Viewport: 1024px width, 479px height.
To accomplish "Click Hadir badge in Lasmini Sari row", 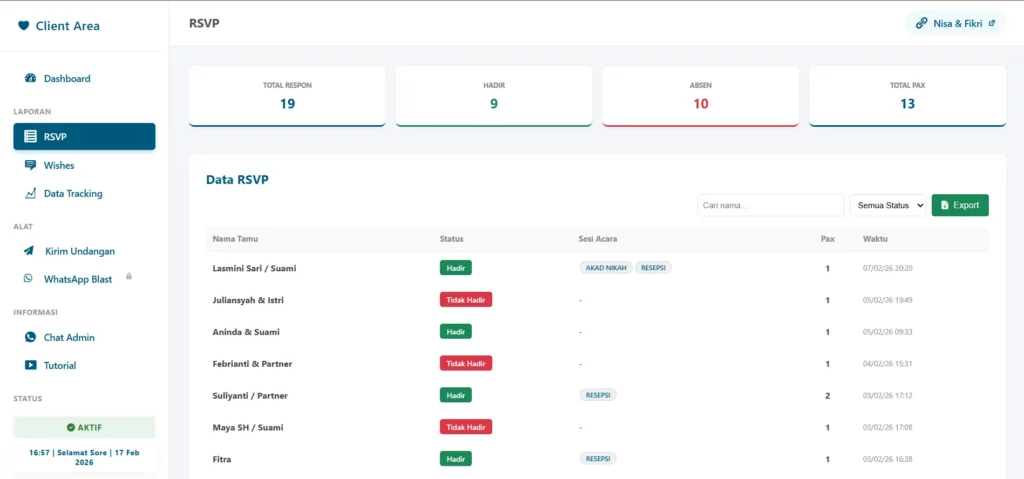I will pos(456,267).
